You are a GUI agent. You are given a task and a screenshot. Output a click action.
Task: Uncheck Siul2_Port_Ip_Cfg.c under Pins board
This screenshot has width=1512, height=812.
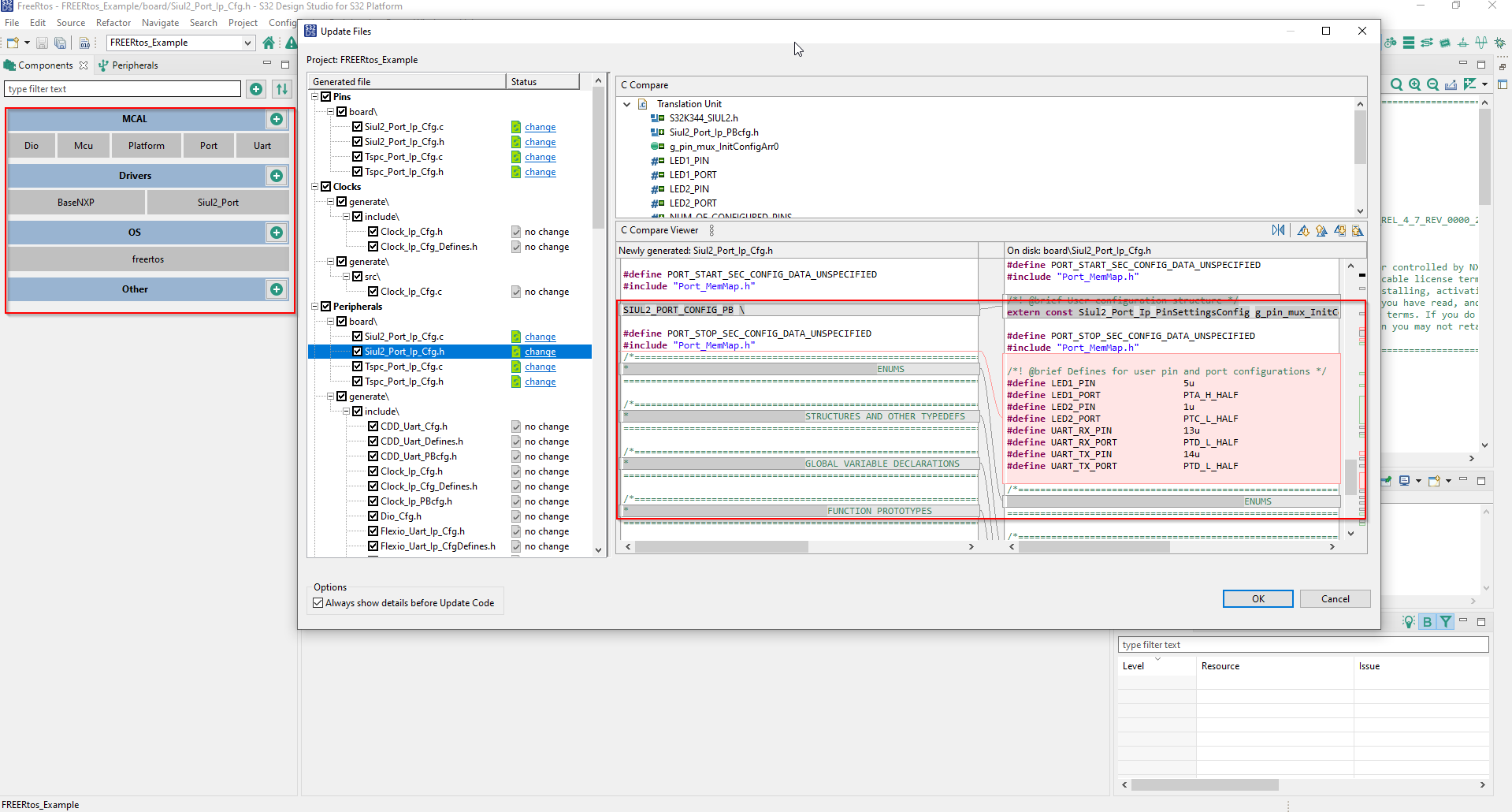pyautogui.click(x=358, y=126)
